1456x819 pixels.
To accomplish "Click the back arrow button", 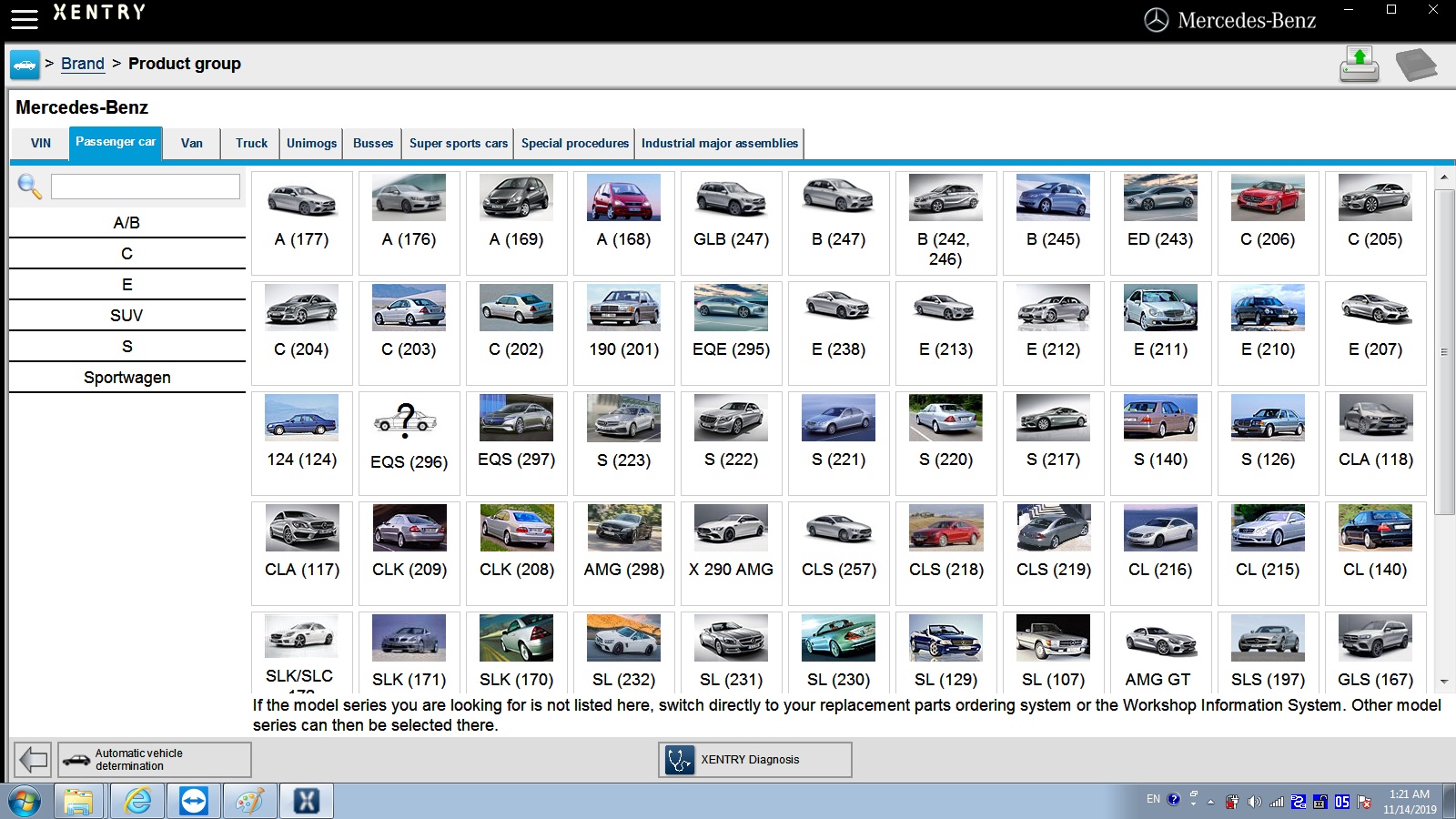I will [x=34, y=759].
